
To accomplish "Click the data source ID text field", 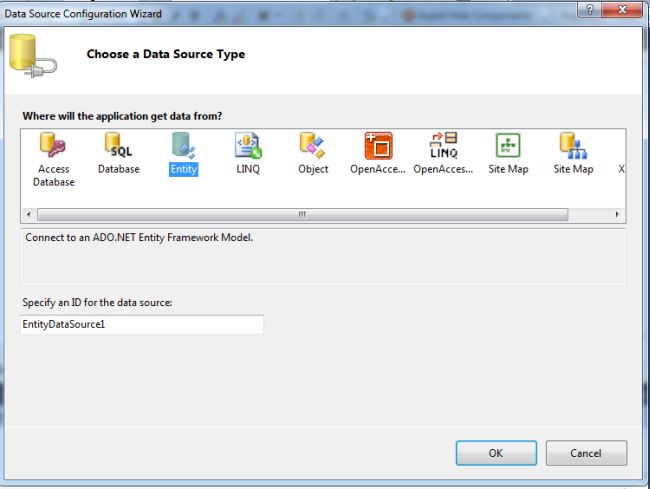I will pyautogui.click(x=142, y=325).
